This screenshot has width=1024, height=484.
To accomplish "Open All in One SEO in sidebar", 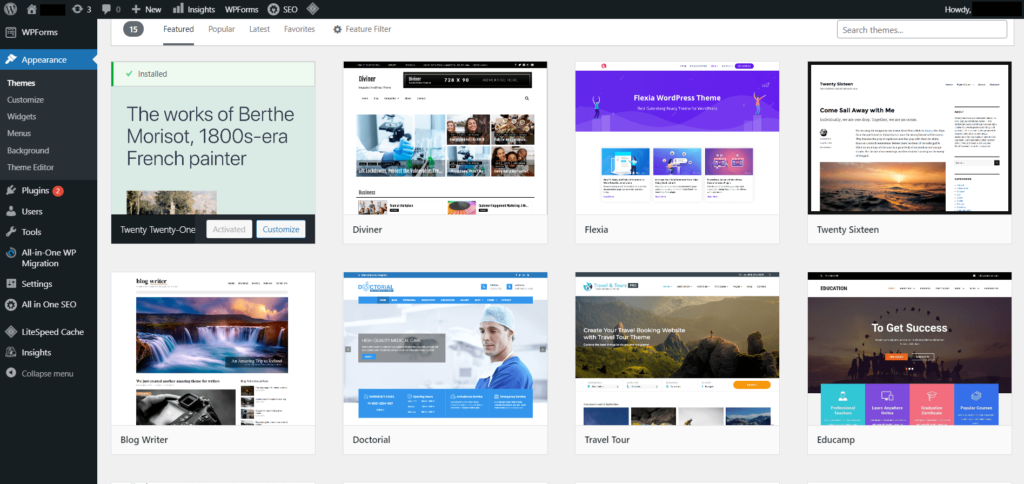I will pyautogui.click(x=48, y=304).
